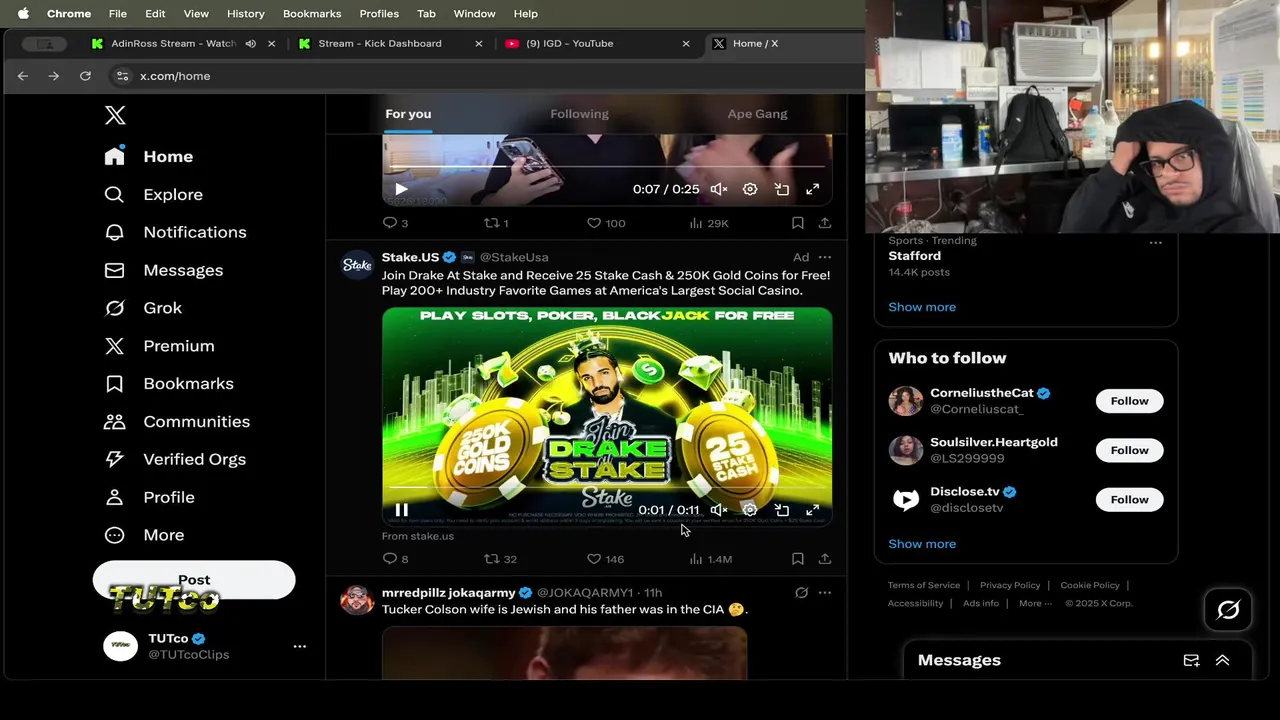This screenshot has width=1280, height=720.
Task: Show more trending topics
Action: point(922,307)
